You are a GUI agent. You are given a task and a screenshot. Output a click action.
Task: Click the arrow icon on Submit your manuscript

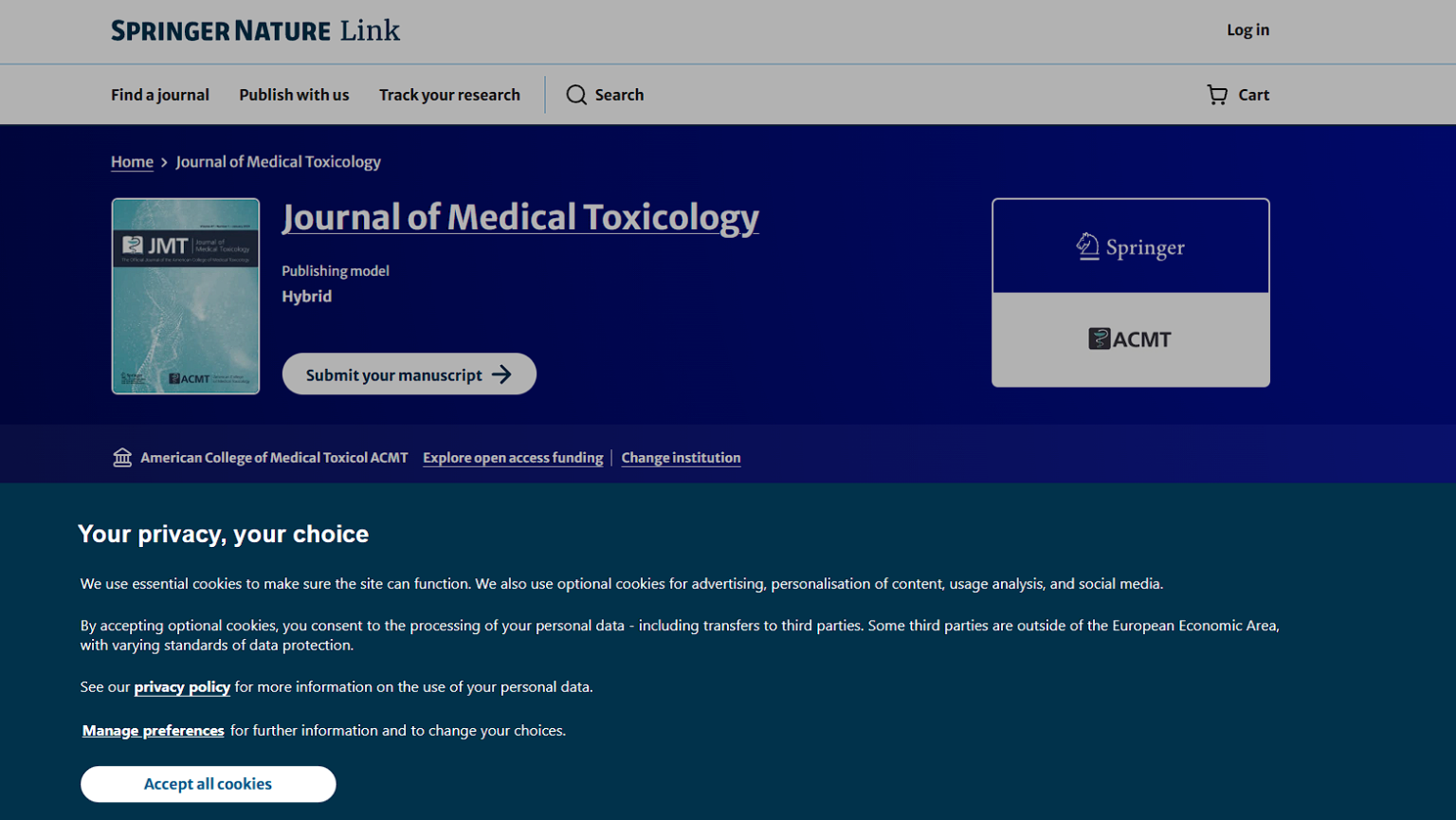tap(503, 374)
